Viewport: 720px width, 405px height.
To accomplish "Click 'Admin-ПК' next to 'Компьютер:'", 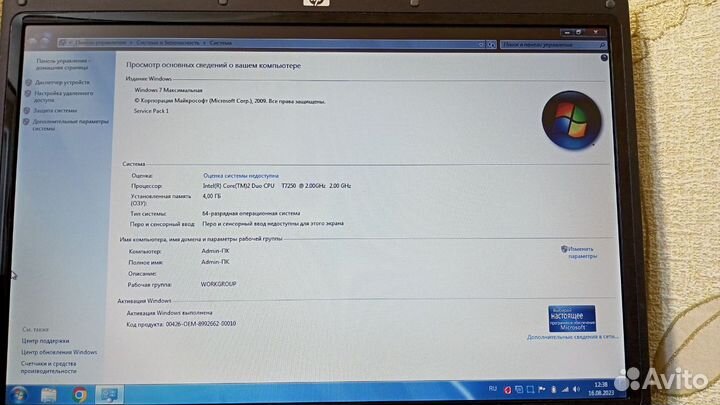I will 215,251.
